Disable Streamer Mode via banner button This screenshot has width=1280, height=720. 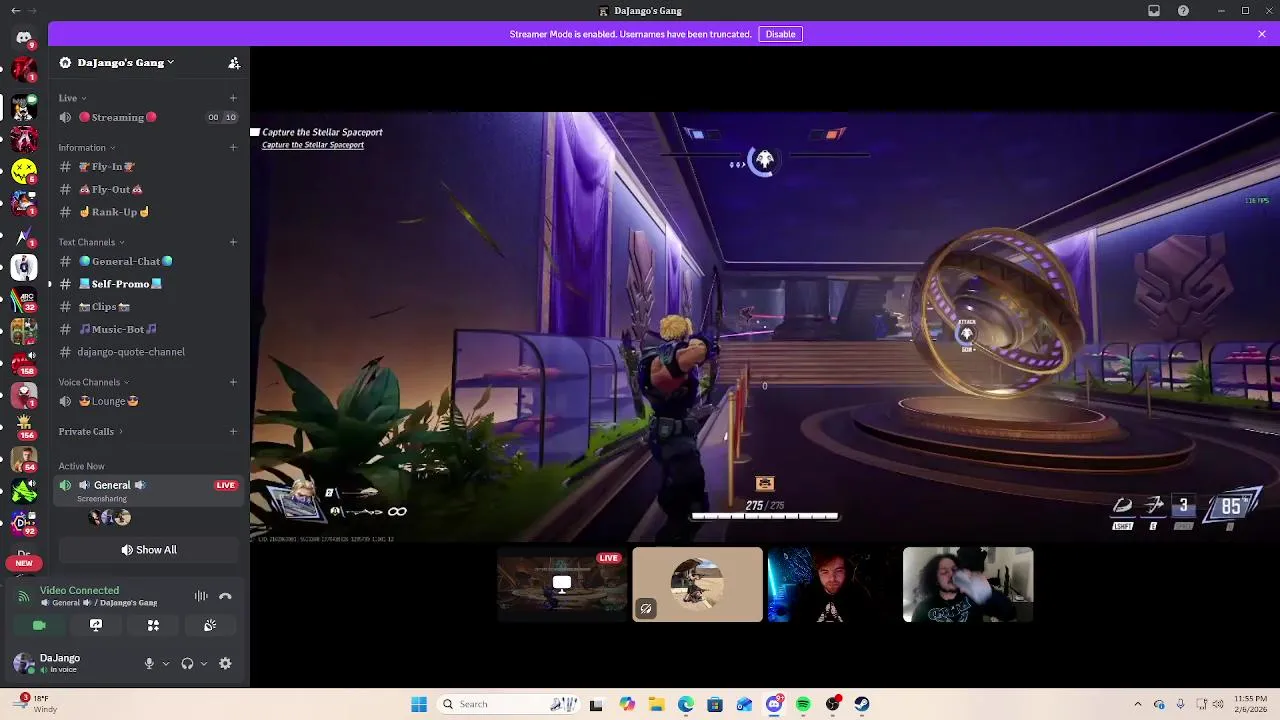point(780,34)
